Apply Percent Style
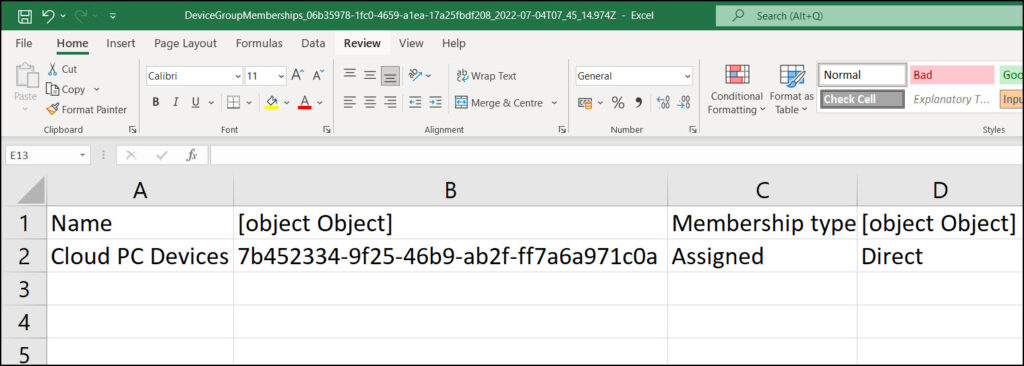Screen dimensions: 1024x366 (618, 103)
